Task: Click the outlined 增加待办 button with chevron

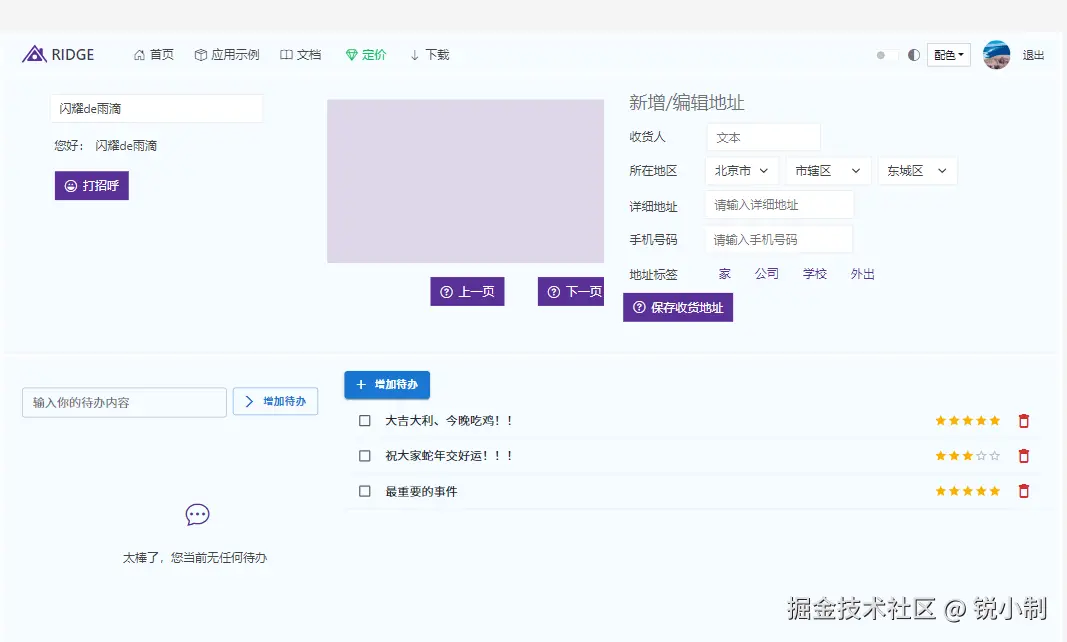Action: [x=276, y=402]
